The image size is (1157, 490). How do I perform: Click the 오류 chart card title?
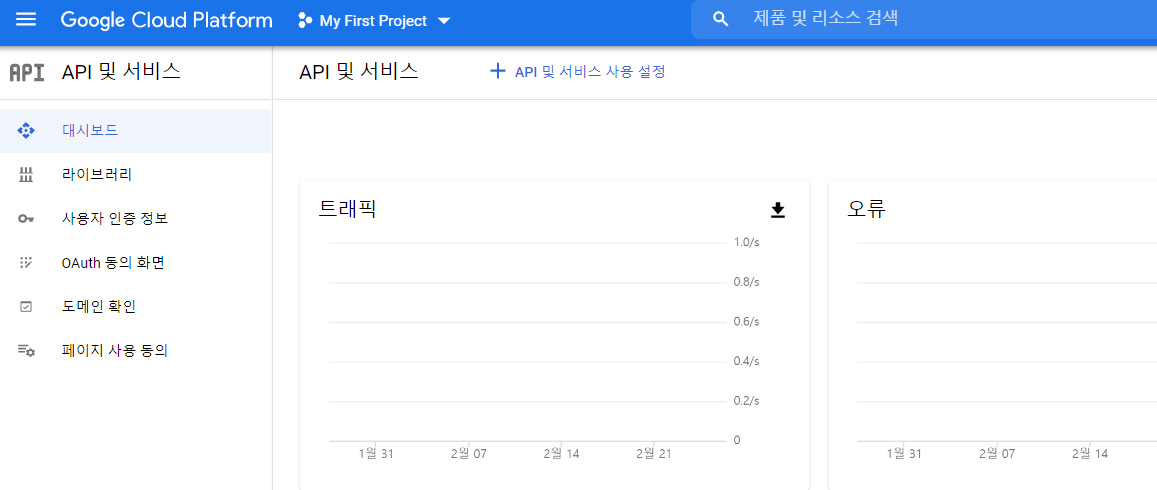click(x=867, y=209)
